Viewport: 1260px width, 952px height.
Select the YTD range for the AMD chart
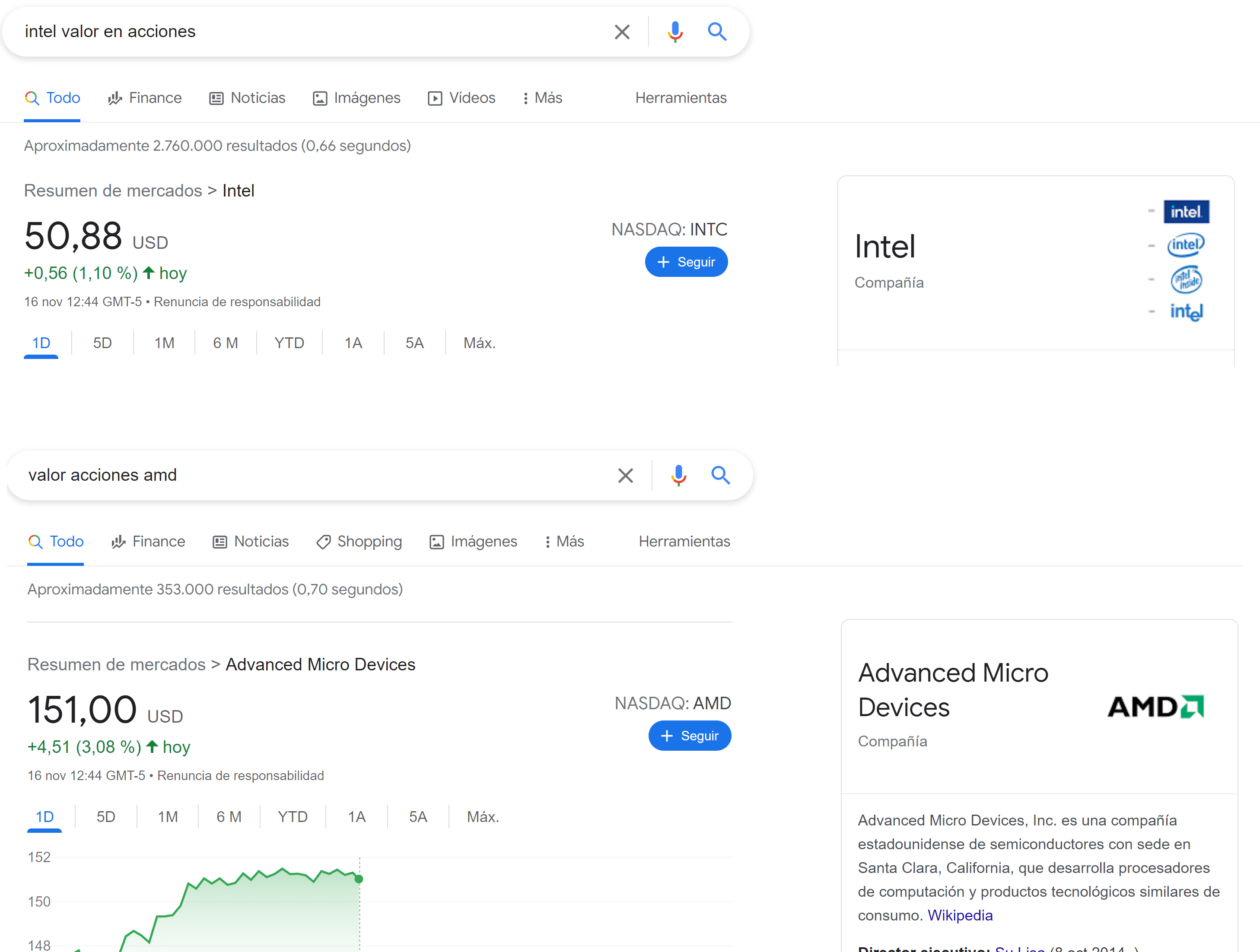[293, 817]
